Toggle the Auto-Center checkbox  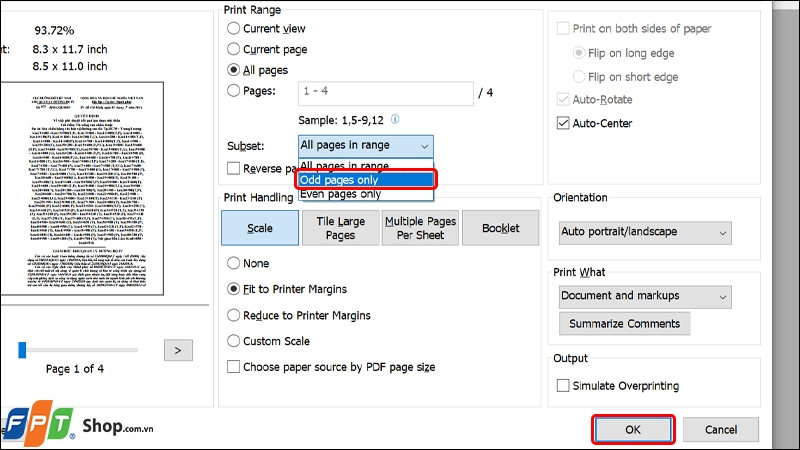(x=563, y=123)
